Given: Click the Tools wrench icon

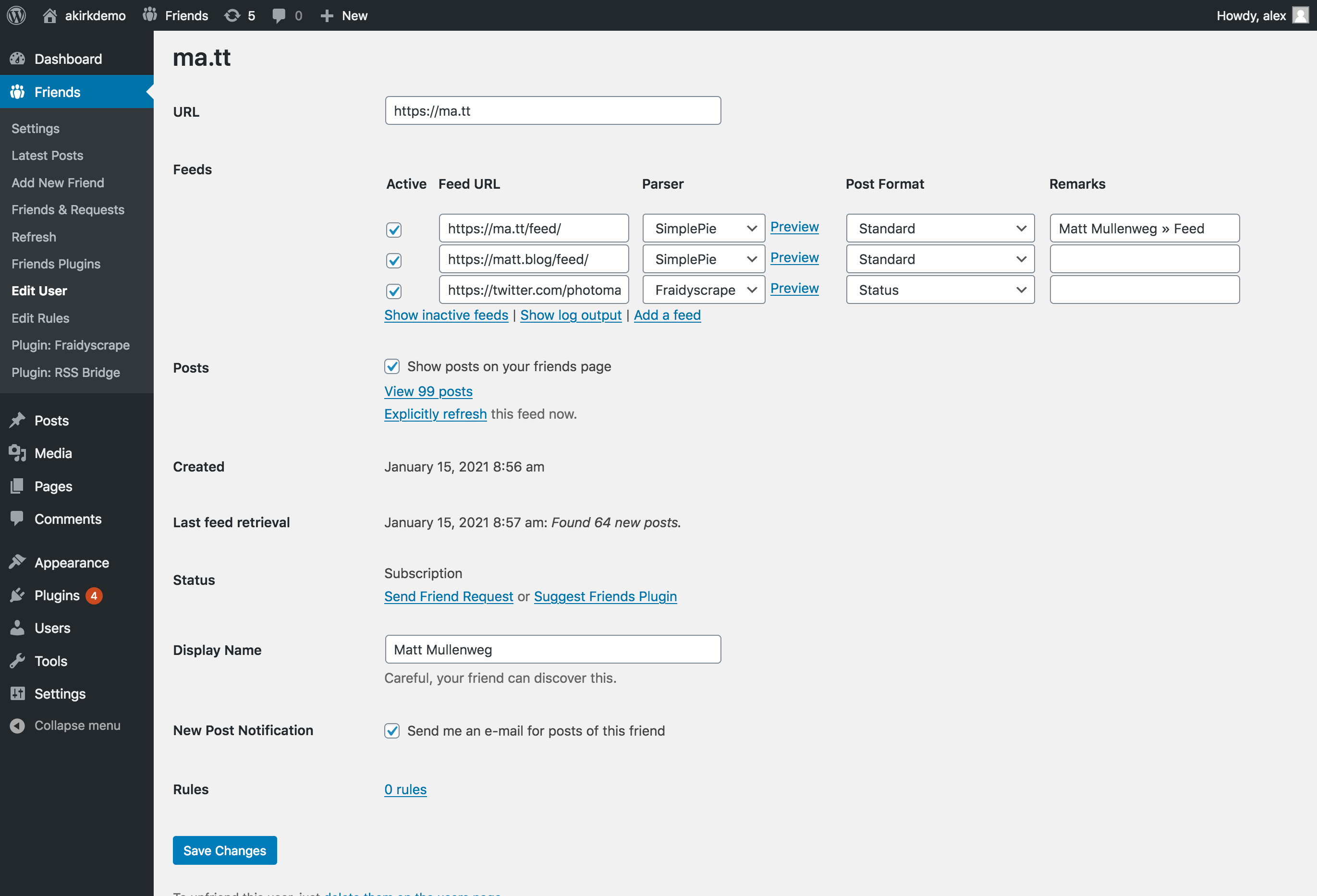Looking at the screenshot, I should point(18,661).
